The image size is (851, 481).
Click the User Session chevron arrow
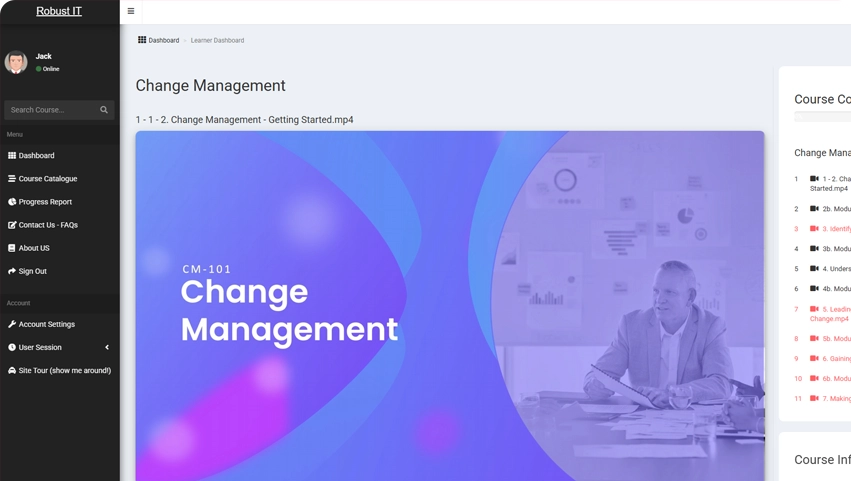(107, 347)
